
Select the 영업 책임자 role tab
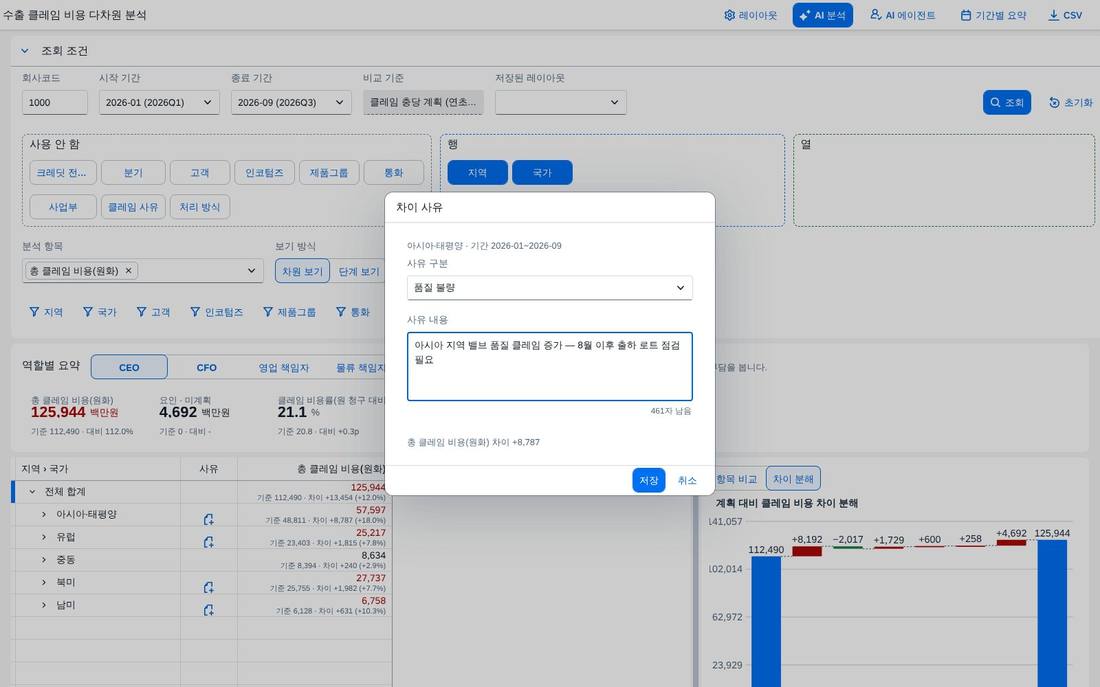tap(283, 367)
